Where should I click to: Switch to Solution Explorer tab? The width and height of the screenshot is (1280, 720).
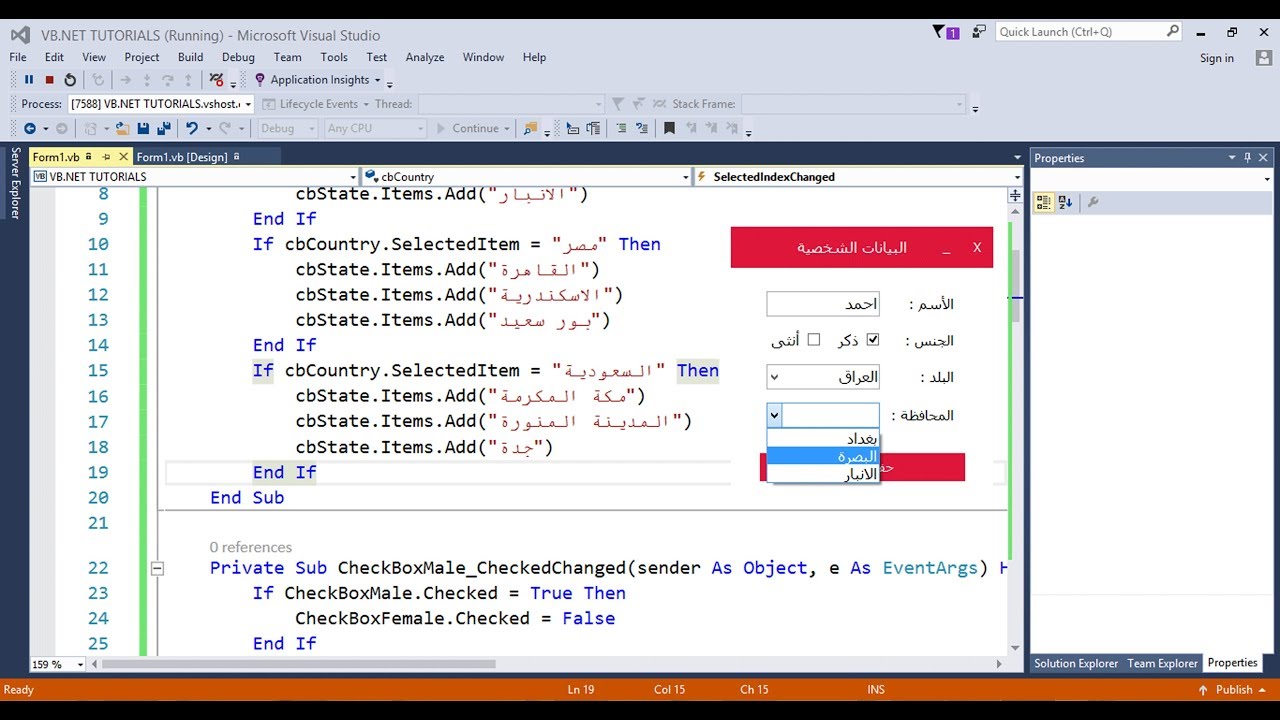point(1076,663)
